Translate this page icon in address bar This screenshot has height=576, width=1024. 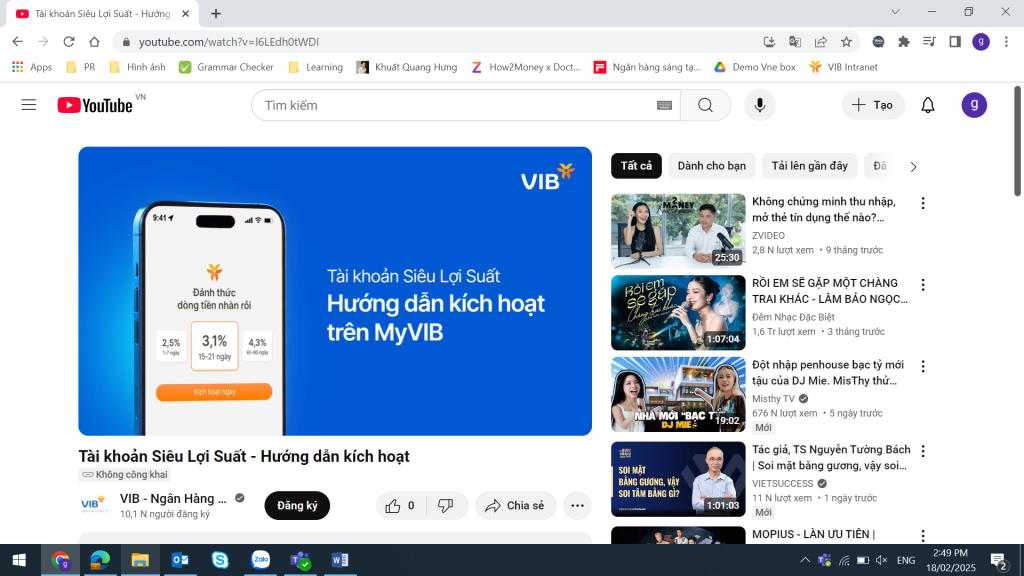tap(795, 42)
